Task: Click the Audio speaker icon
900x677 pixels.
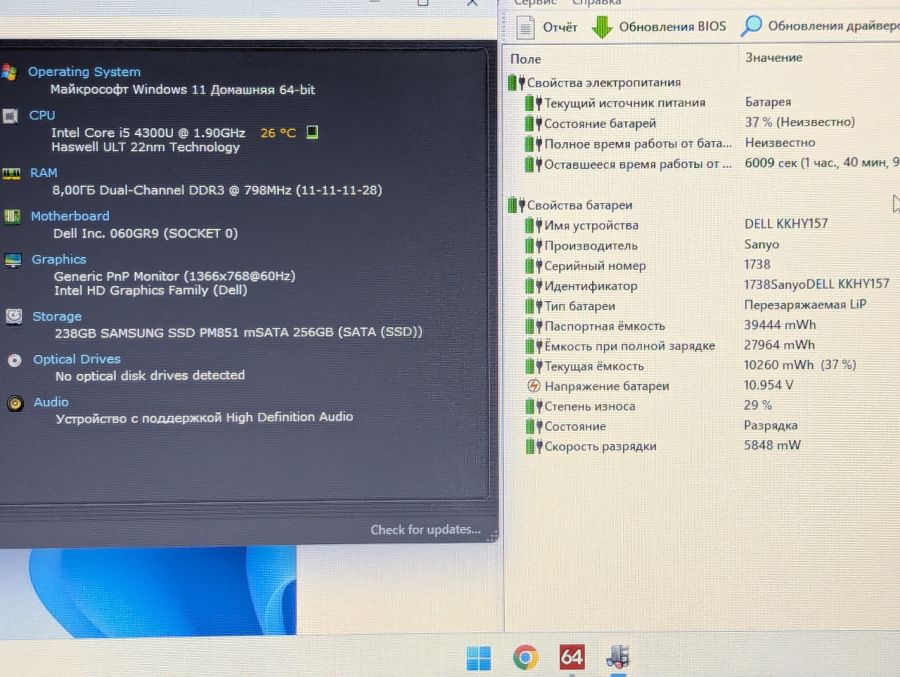Action: coord(15,403)
